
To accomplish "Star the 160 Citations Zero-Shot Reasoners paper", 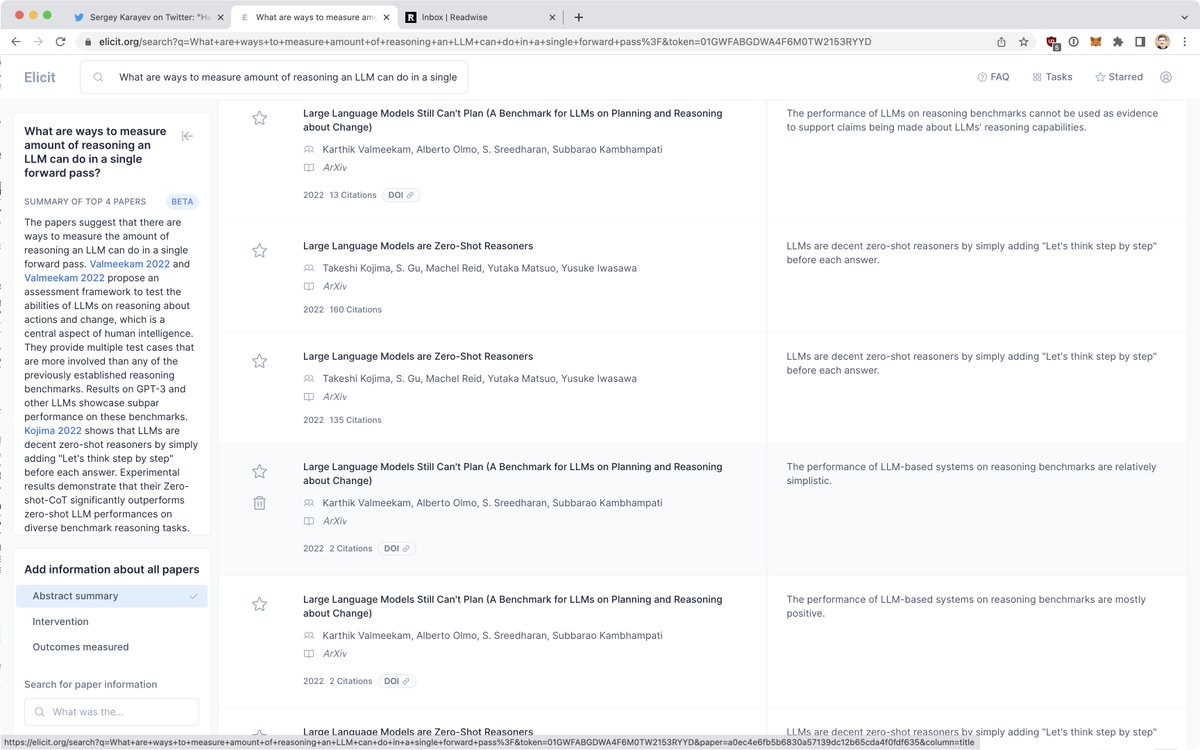I will pos(259,251).
